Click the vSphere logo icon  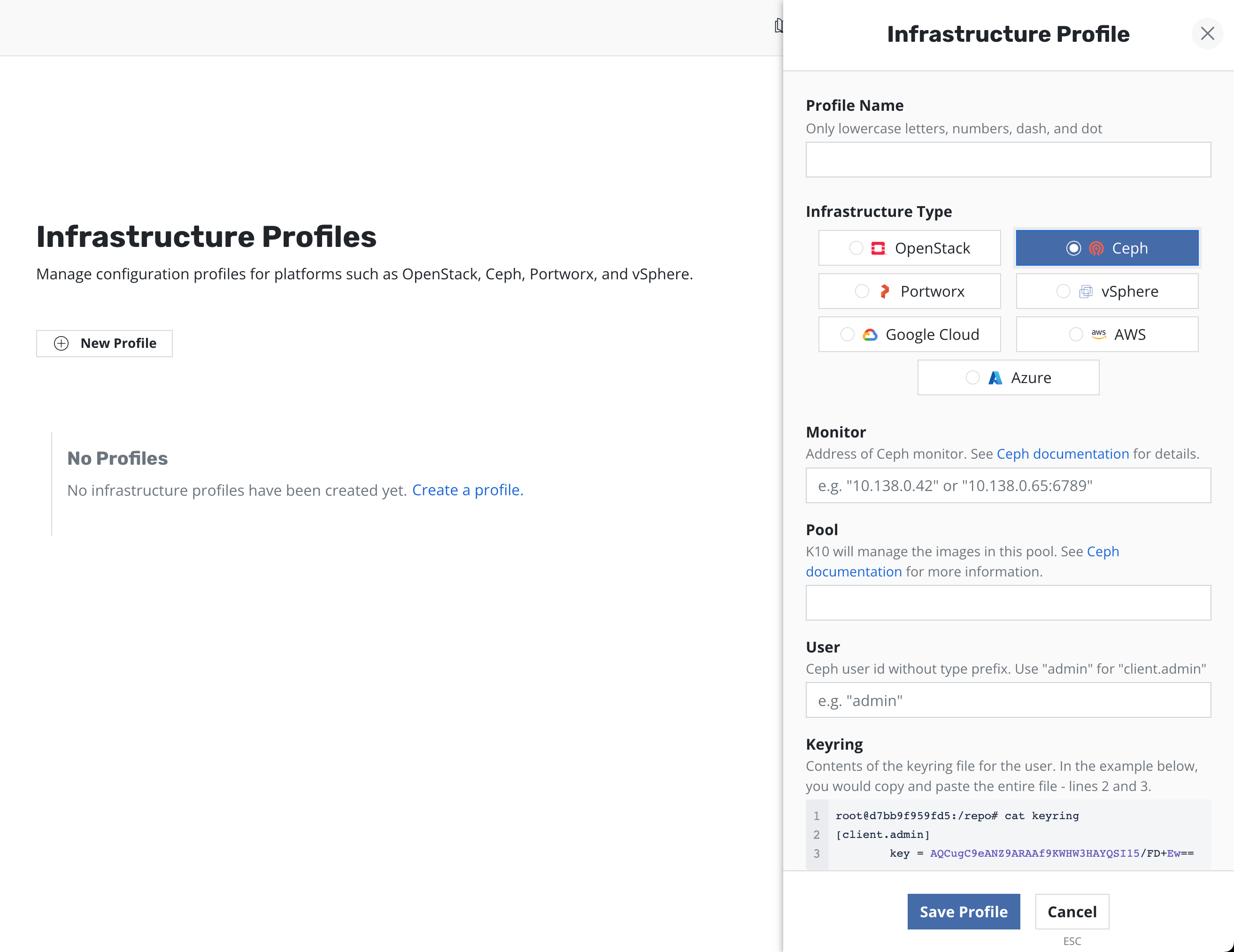click(x=1086, y=292)
